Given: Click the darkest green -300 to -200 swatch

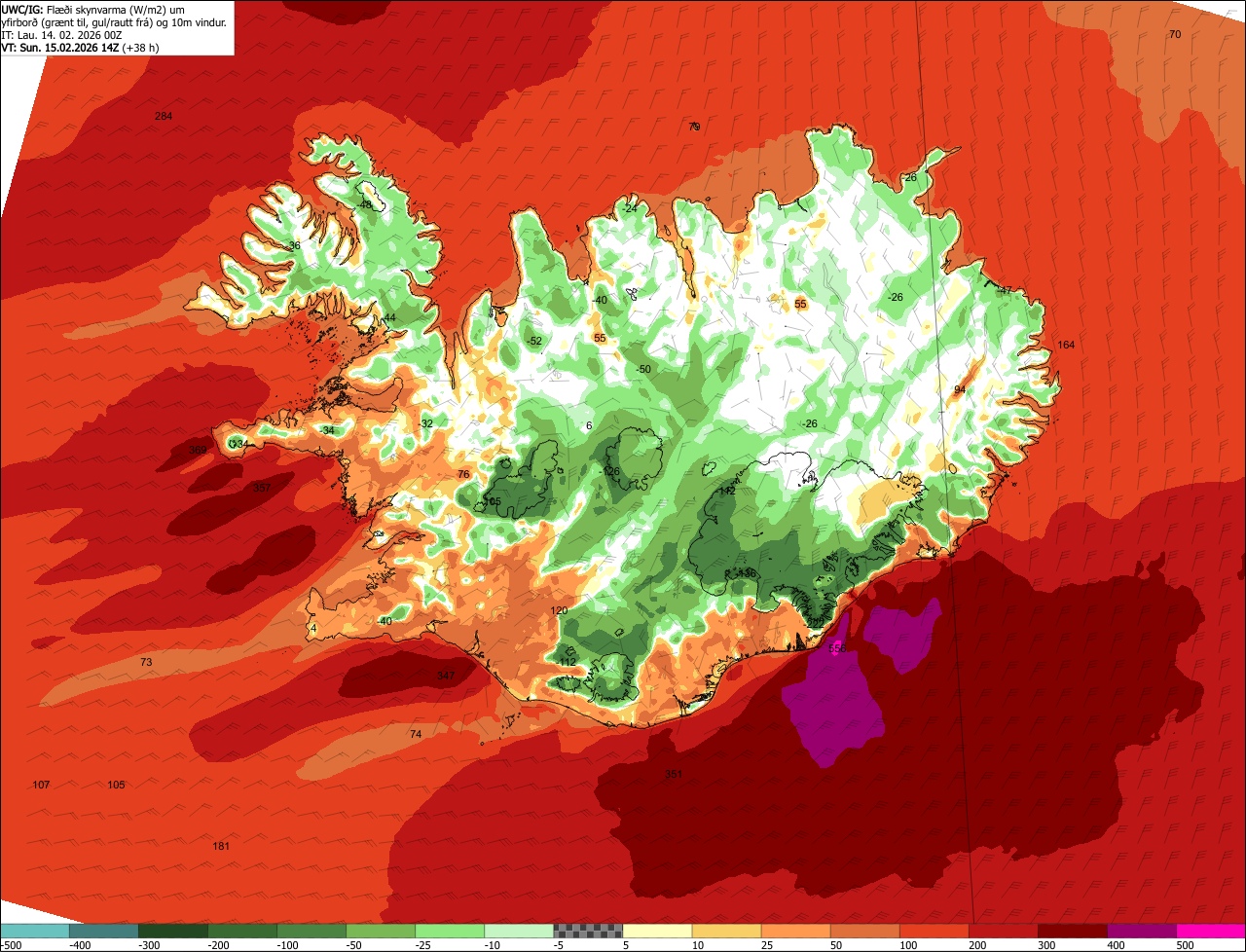Looking at the screenshot, I should click(173, 931).
